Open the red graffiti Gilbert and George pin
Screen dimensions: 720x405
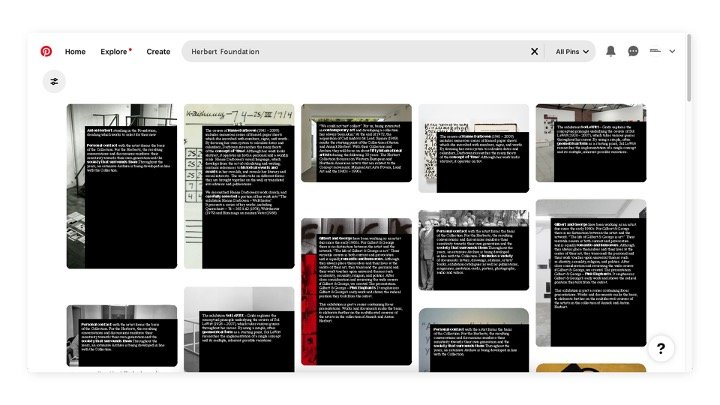(x=356, y=292)
